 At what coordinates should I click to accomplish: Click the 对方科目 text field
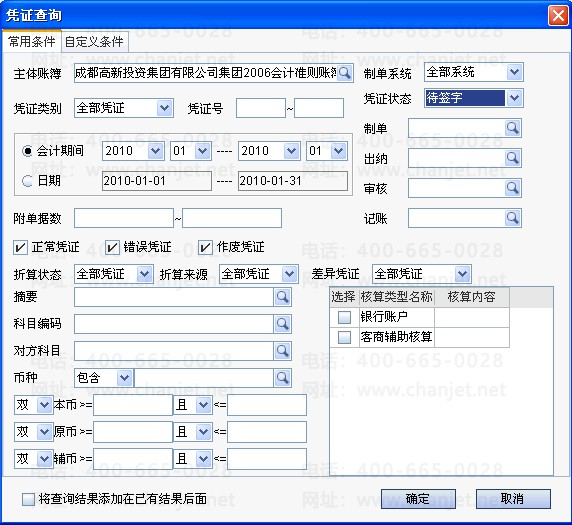tap(174, 351)
